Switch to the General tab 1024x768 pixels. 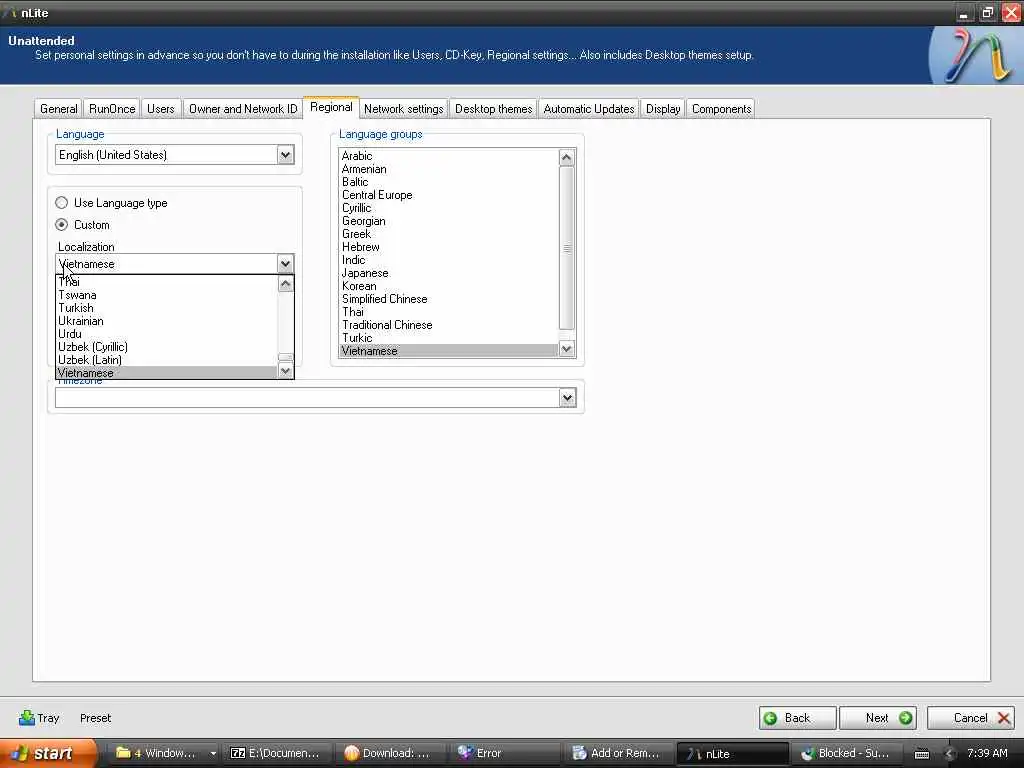pos(59,109)
